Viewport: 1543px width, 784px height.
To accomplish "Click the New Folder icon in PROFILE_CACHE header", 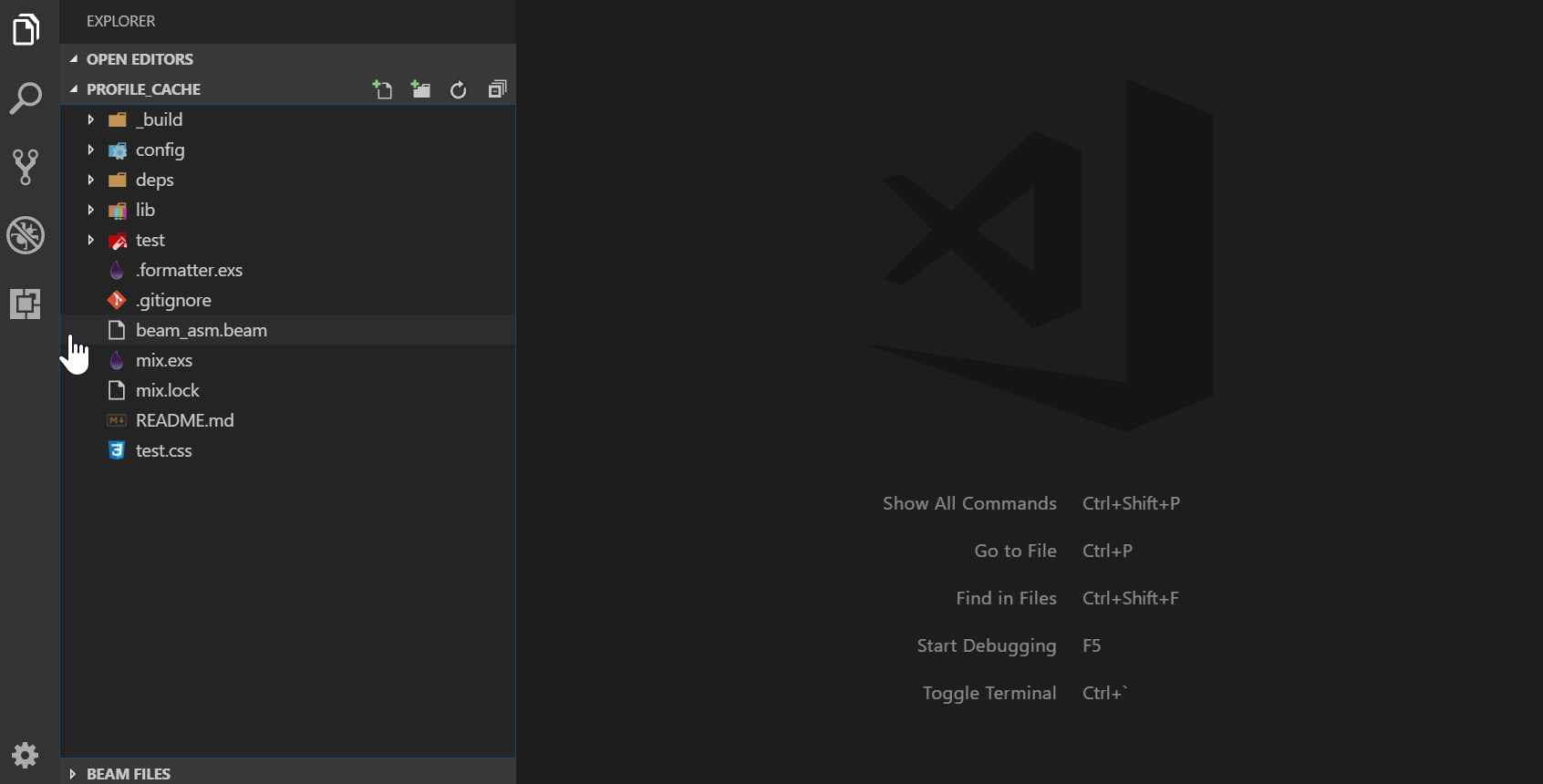I will (420, 88).
